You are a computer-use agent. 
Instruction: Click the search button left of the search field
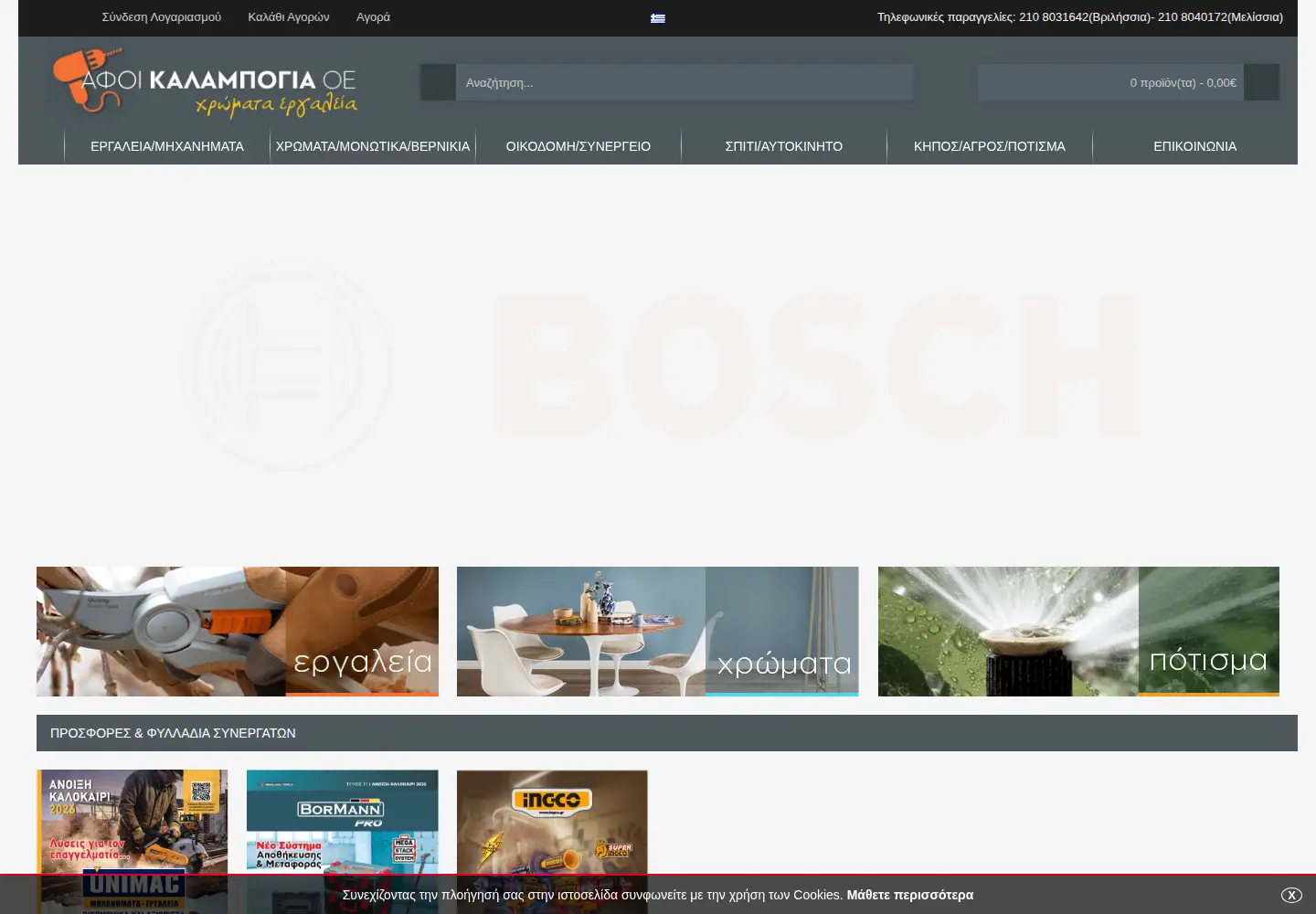click(438, 82)
